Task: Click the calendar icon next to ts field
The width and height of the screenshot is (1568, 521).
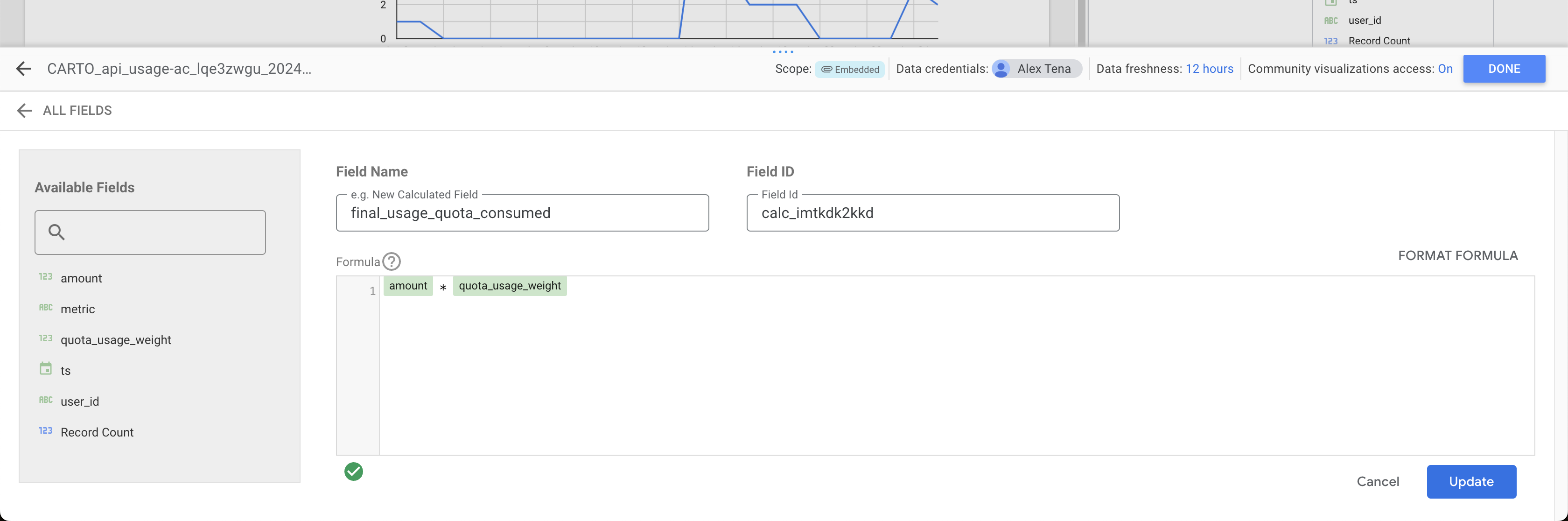Action: (x=46, y=369)
